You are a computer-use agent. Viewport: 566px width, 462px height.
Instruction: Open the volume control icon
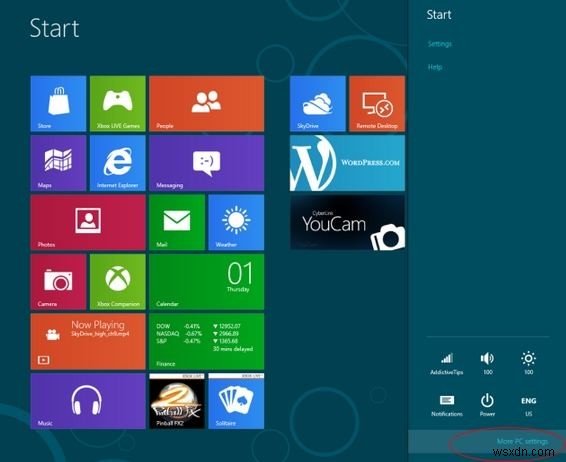pyautogui.click(x=487, y=363)
